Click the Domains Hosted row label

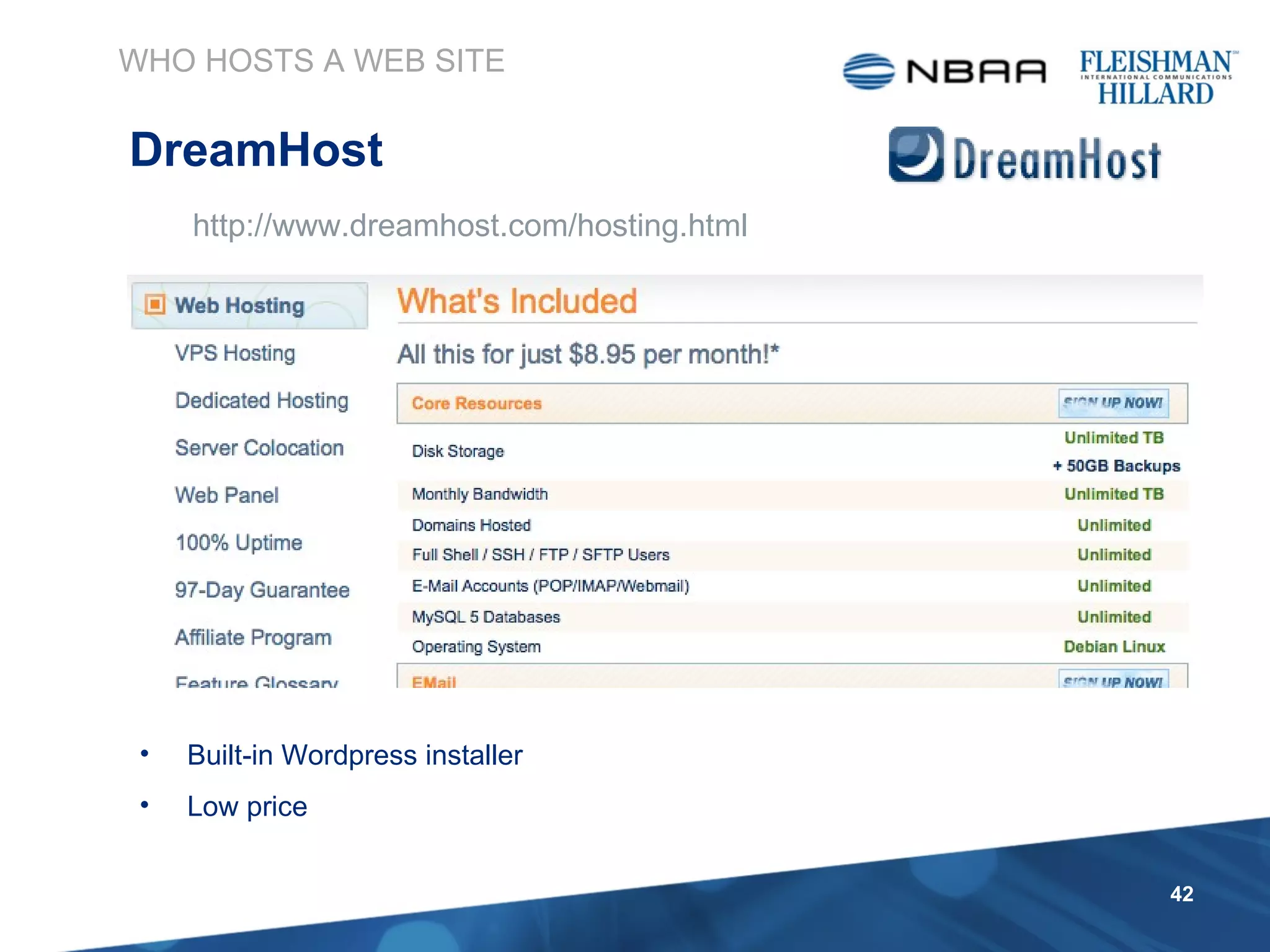471,525
